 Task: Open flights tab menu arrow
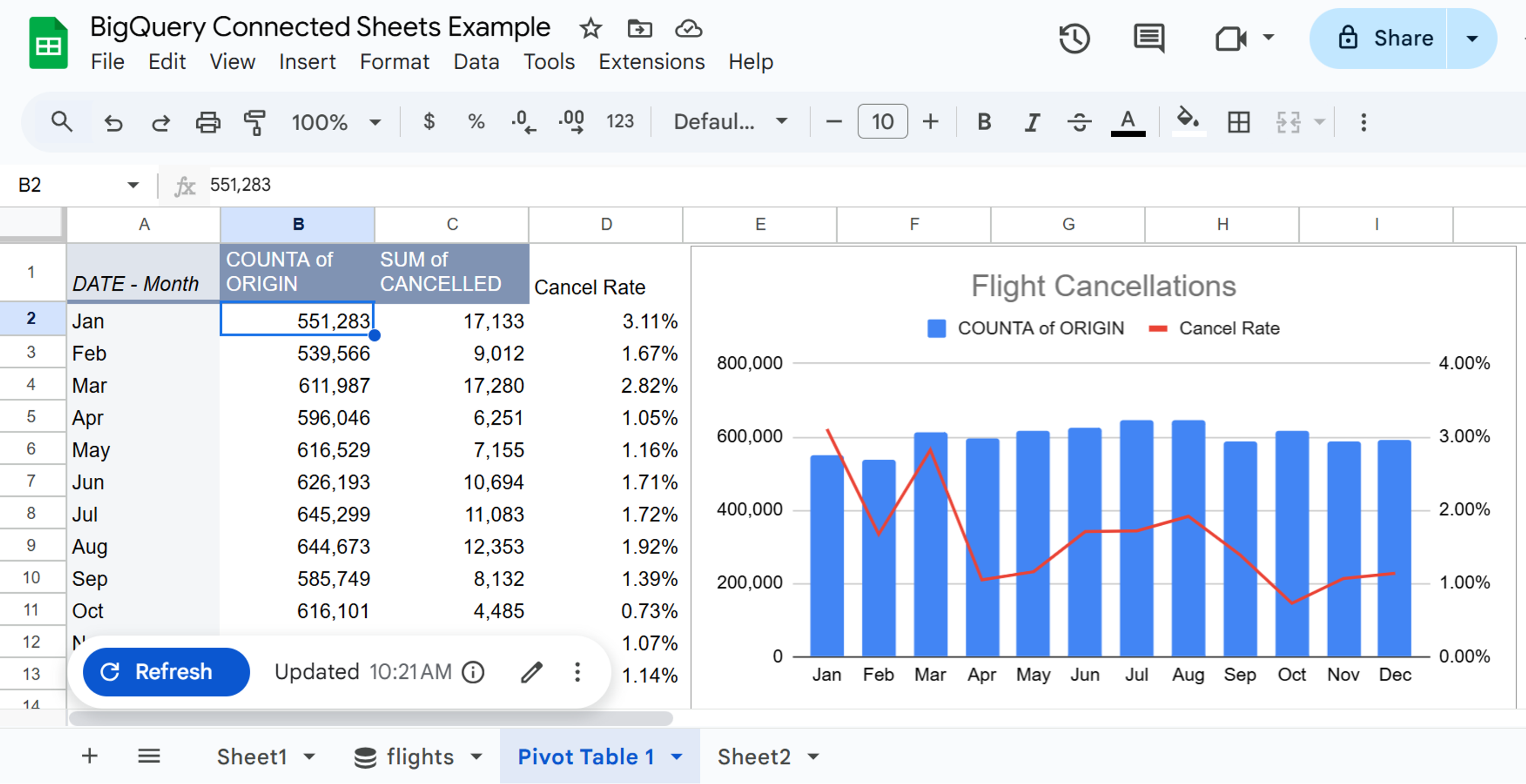[476, 757]
